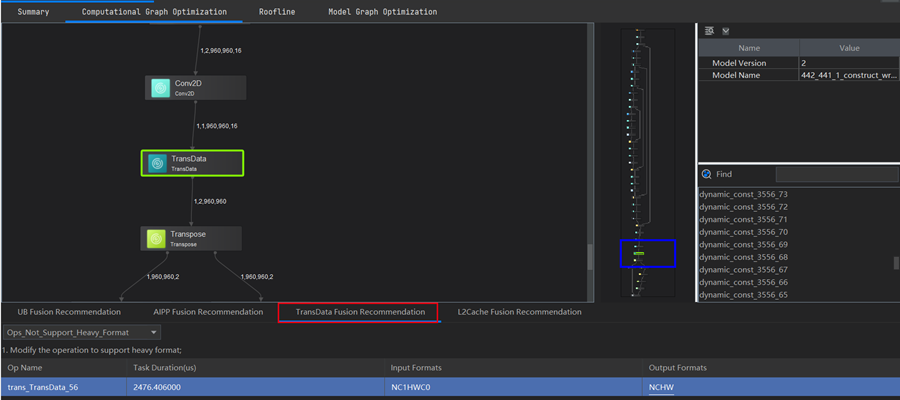The width and height of the screenshot is (900, 400).
Task: Focus the Find input field
Action: (836, 174)
